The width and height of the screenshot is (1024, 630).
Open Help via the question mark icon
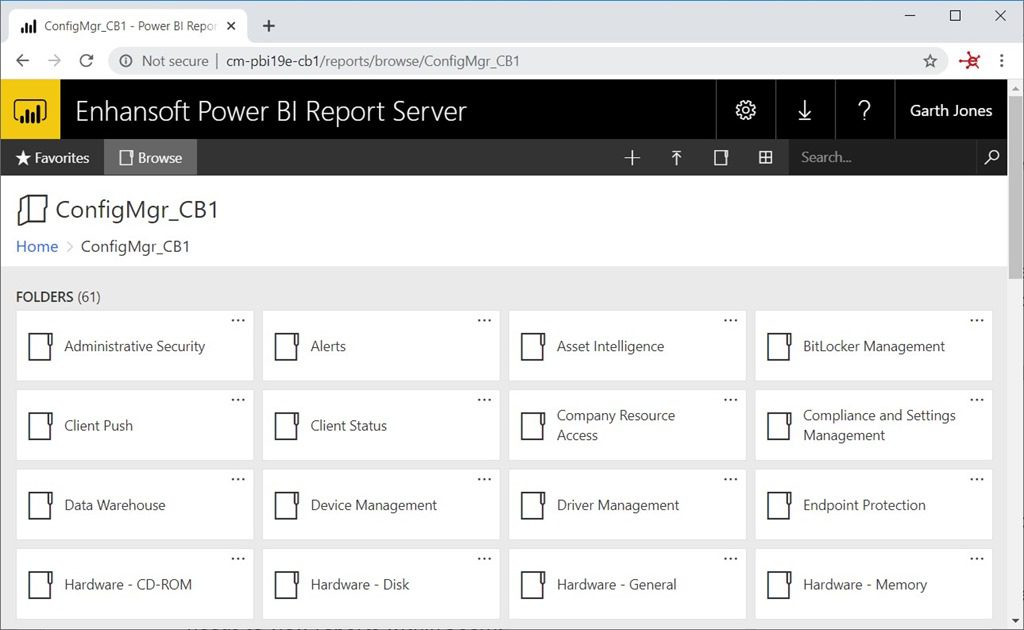coord(864,110)
